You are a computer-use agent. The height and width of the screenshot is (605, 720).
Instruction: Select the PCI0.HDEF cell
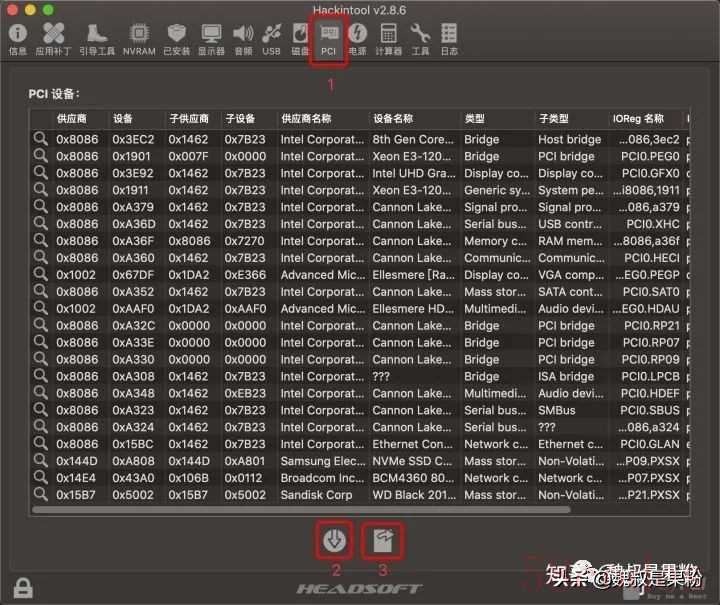650,393
